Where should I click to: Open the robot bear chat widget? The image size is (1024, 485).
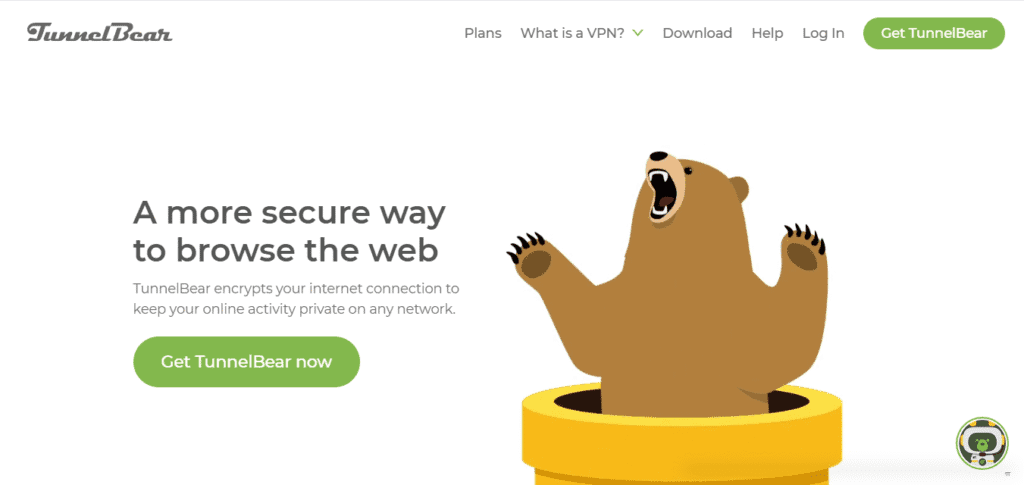click(x=982, y=443)
